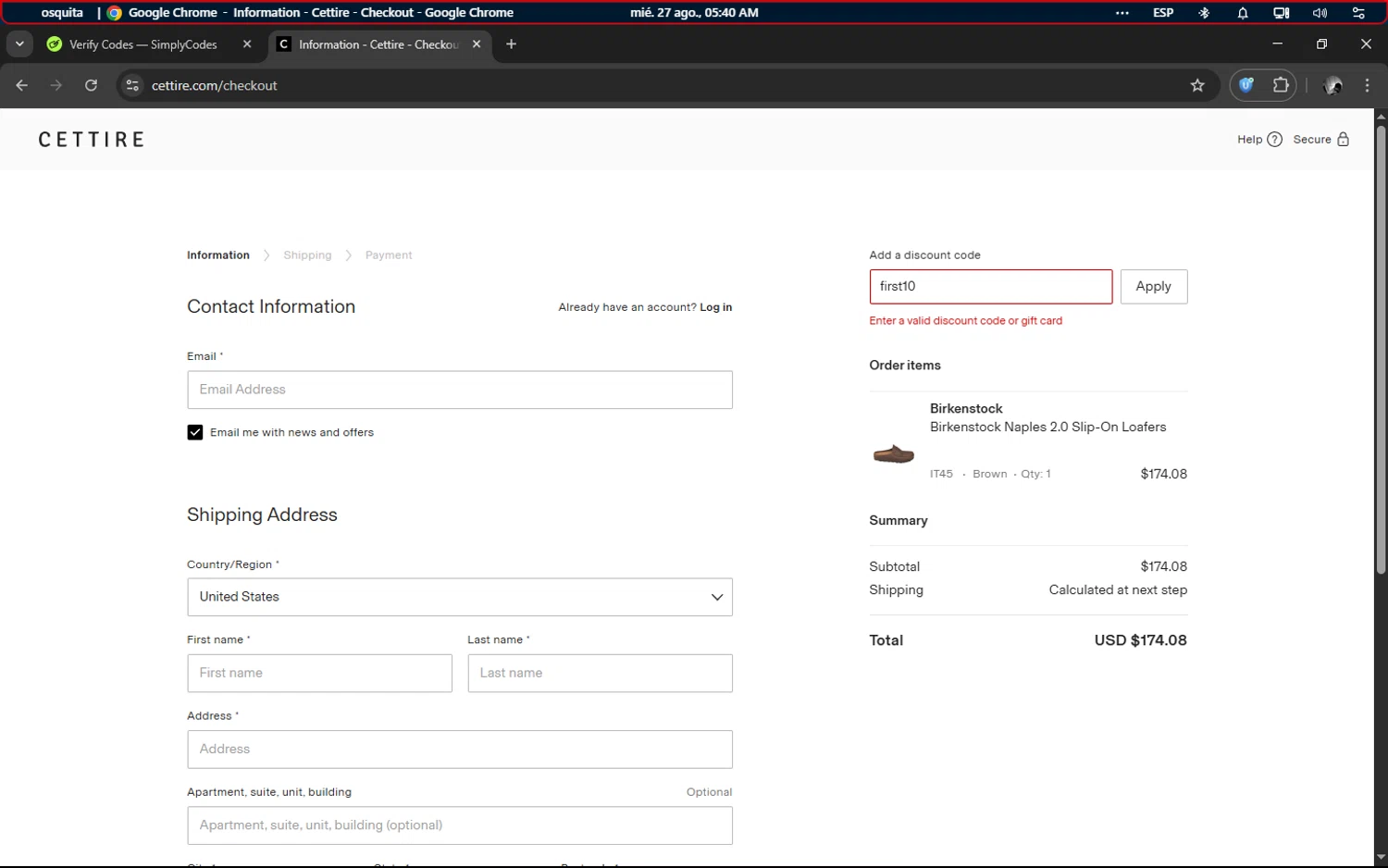Close the Verify Codes SimplyCodes tab
Viewport: 1388px width, 868px height.
247,44
